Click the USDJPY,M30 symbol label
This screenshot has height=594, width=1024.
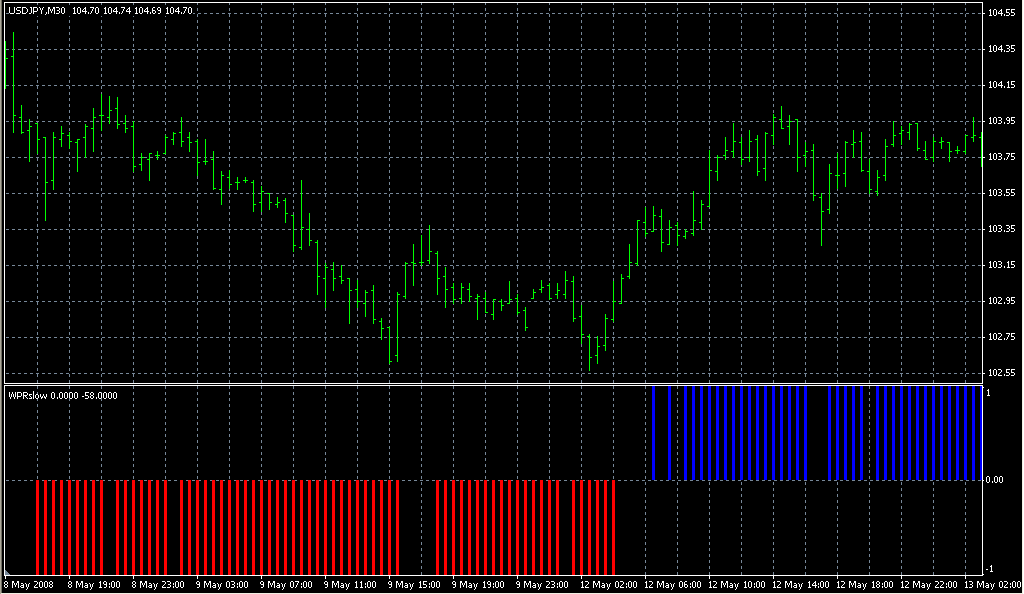37,10
